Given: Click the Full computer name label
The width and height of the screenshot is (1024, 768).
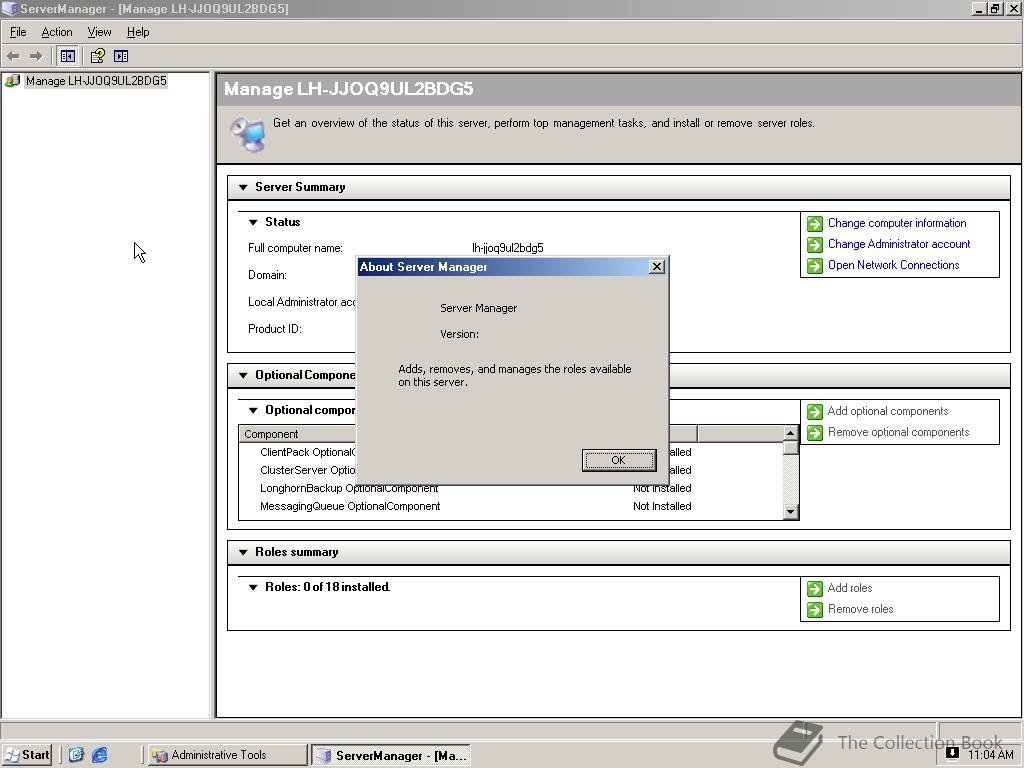Looking at the screenshot, I should pos(295,248).
